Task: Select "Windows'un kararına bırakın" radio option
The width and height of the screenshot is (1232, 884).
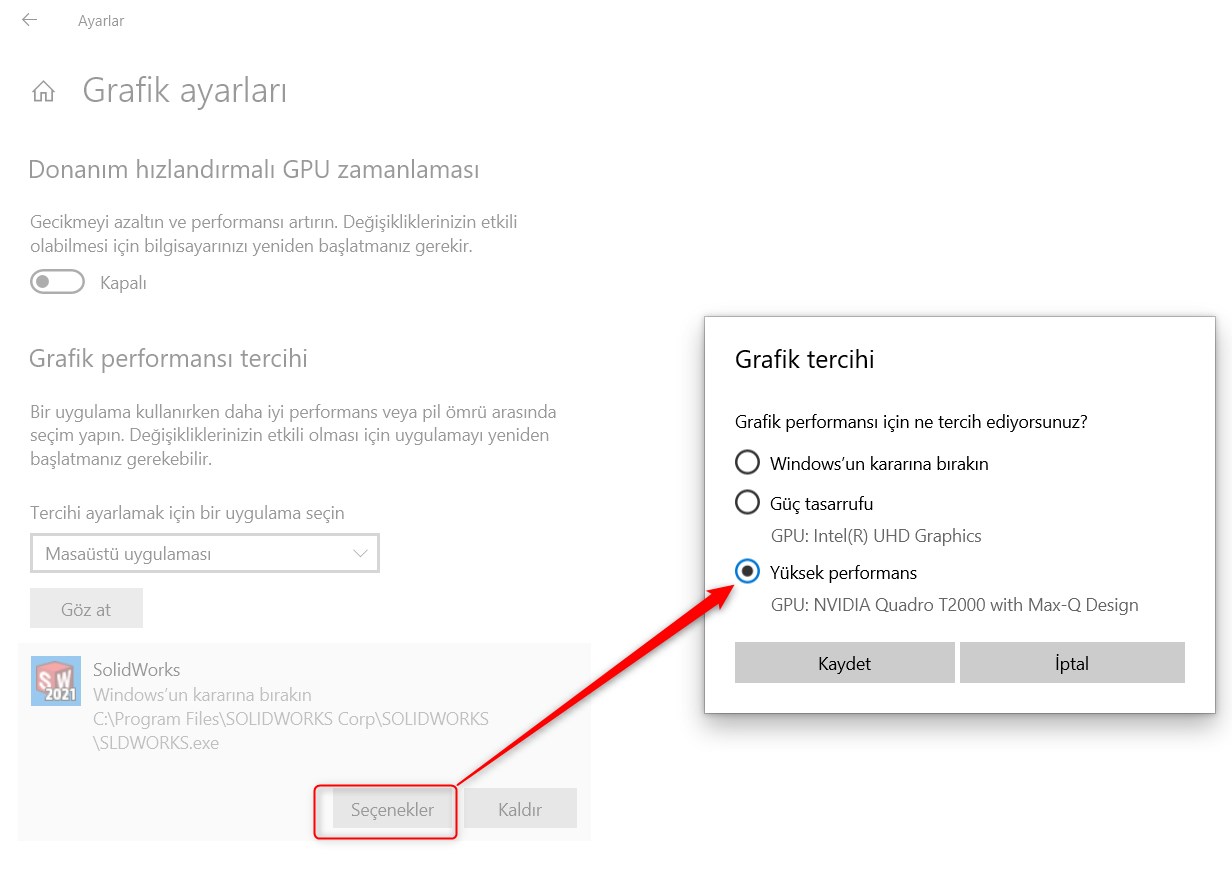Action: click(747, 463)
